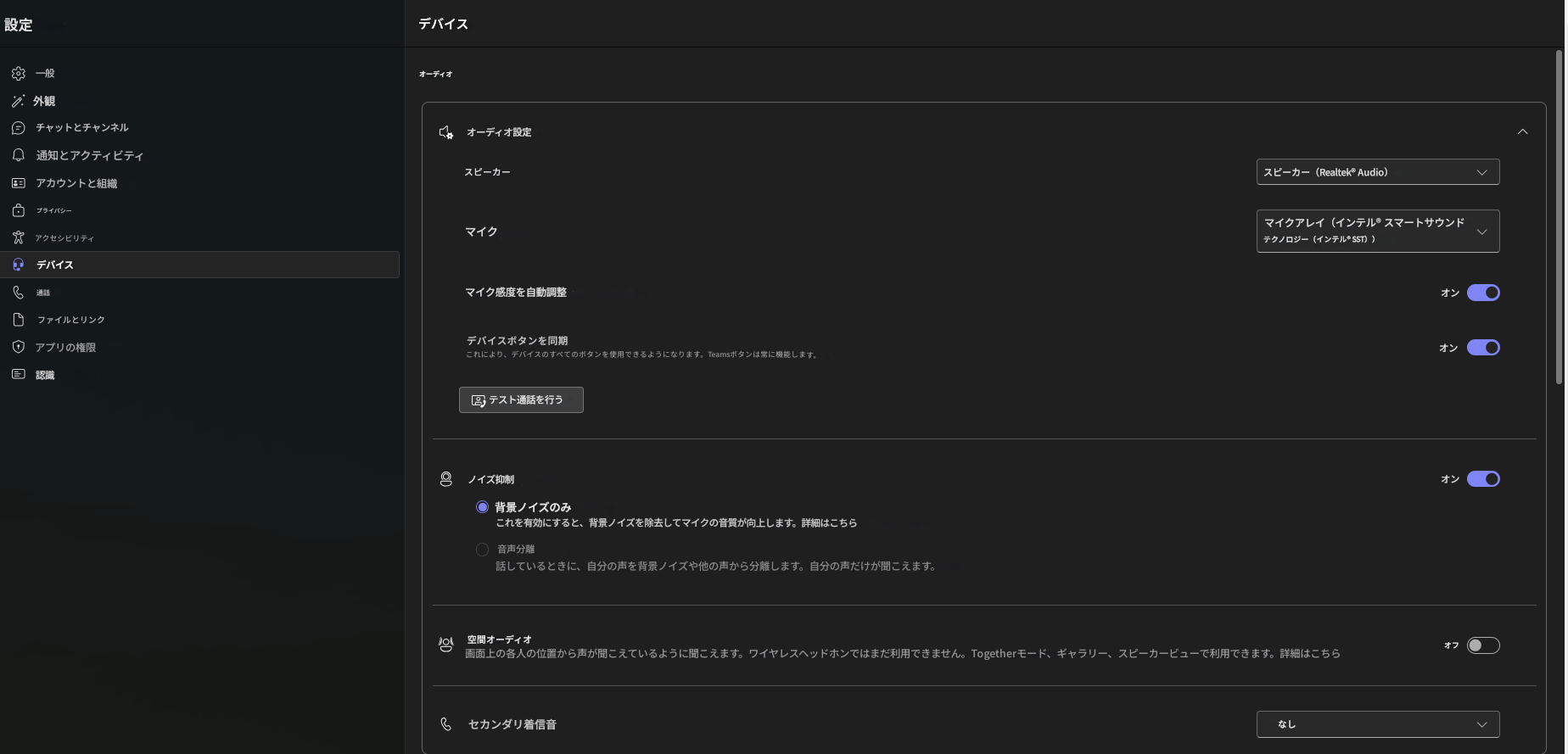Click the テスト通話を行う button

point(521,400)
